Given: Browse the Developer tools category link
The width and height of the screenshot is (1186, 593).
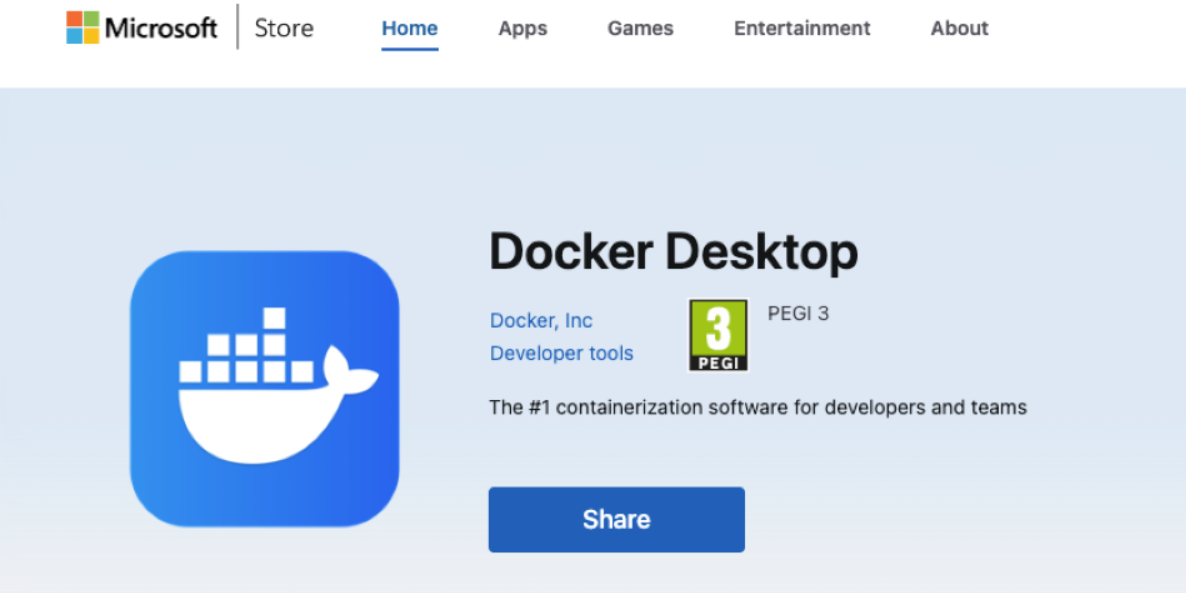Looking at the screenshot, I should pos(561,353).
